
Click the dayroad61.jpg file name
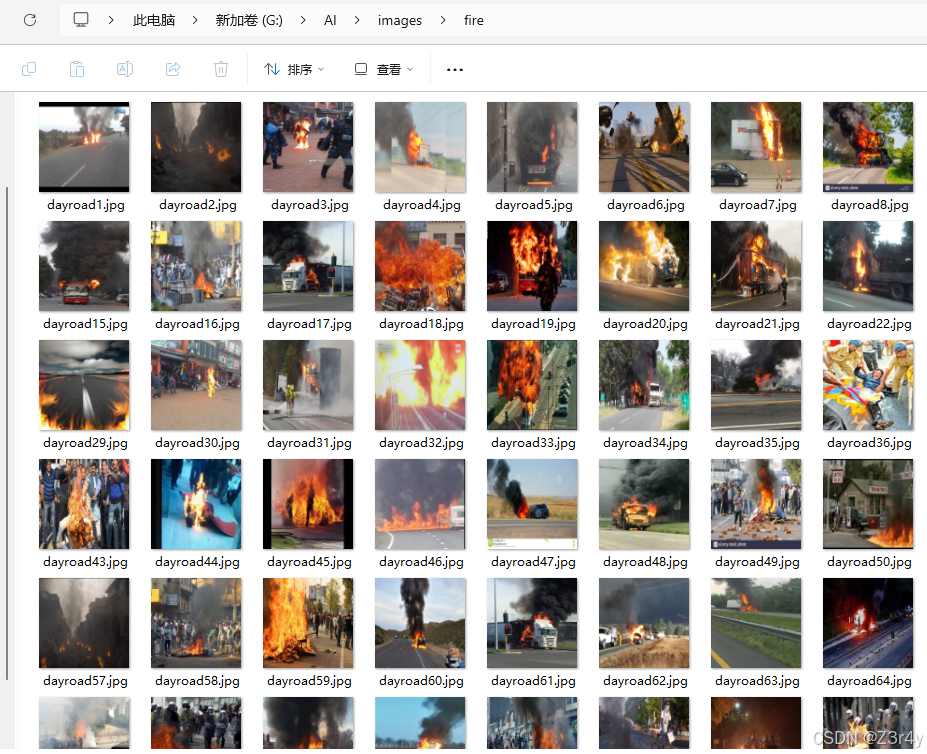(x=533, y=681)
